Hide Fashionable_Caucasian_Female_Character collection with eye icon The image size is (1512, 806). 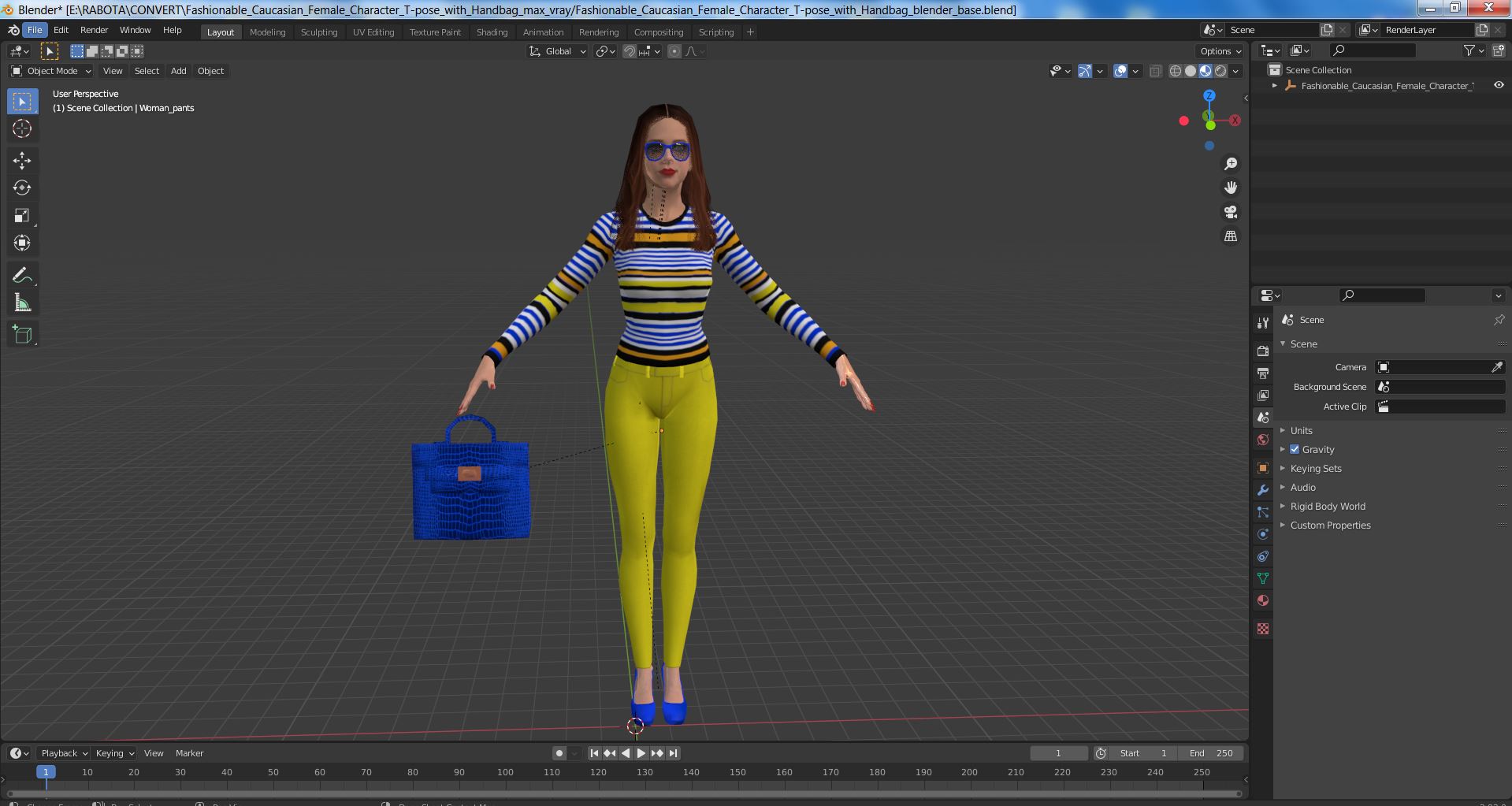1499,85
